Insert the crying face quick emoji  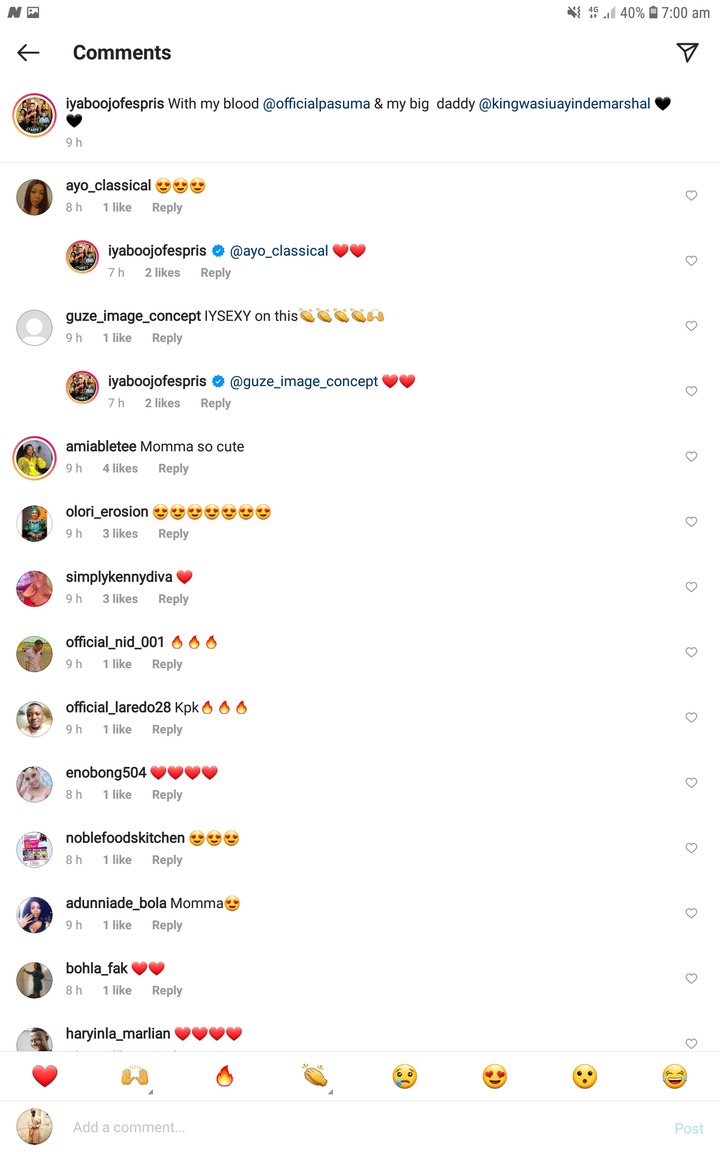click(x=405, y=1076)
